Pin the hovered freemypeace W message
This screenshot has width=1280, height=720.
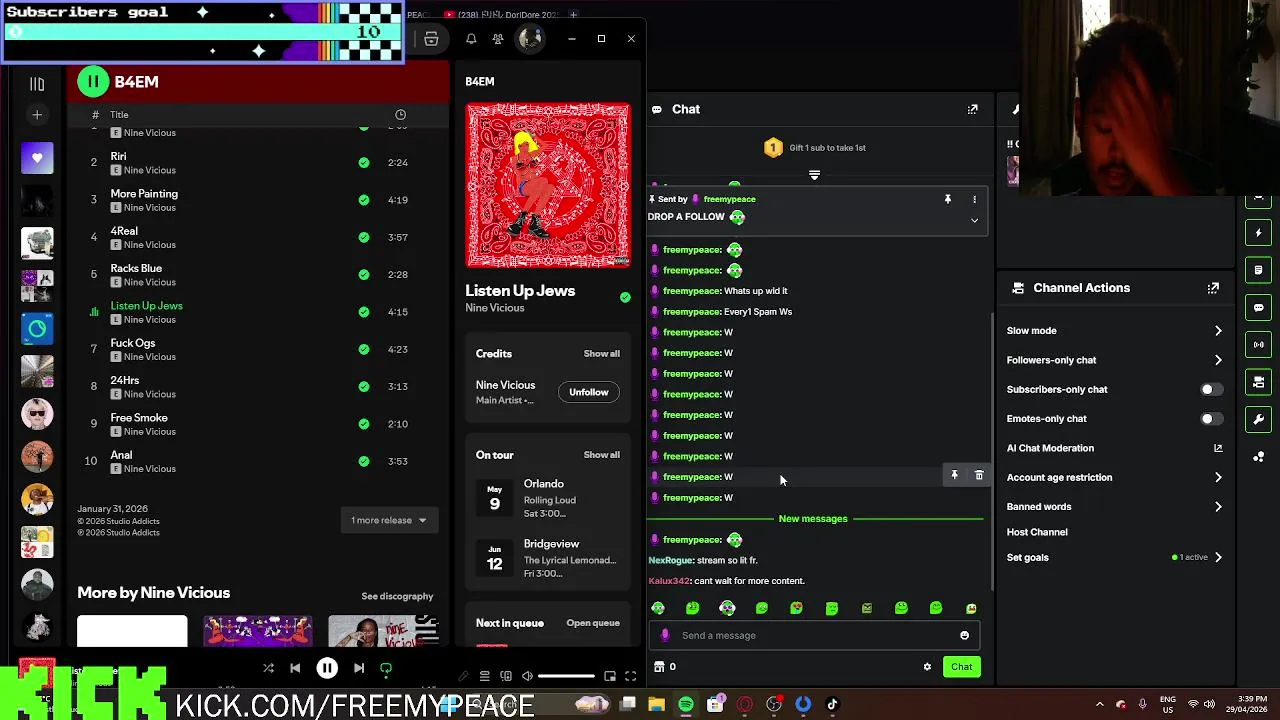pyautogui.click(x=954, y=476)
